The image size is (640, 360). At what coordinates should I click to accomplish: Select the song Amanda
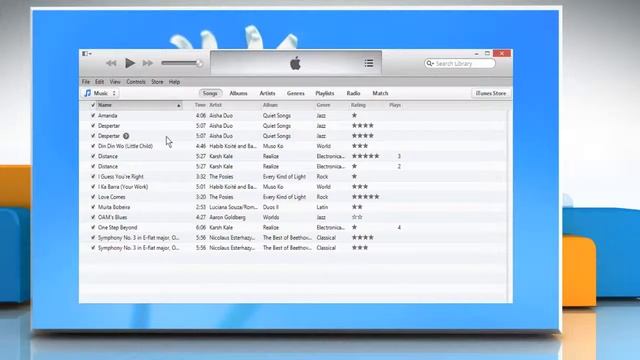[108, 116]
